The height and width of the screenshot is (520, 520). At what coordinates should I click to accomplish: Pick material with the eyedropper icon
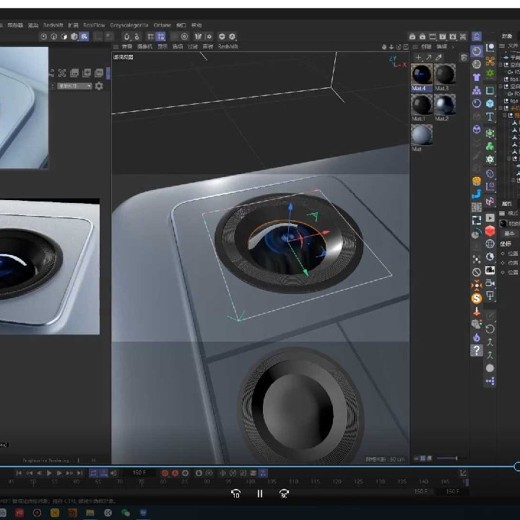tap(439, 57)
